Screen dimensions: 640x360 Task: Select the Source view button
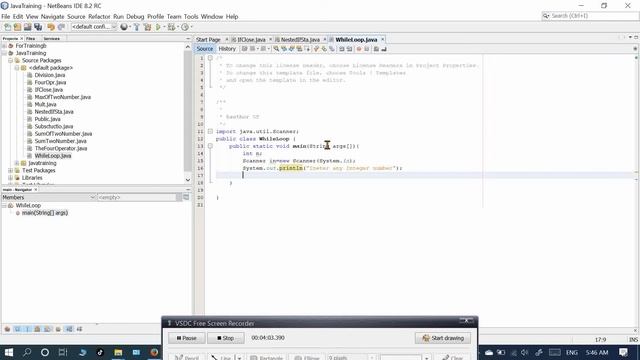204,49
